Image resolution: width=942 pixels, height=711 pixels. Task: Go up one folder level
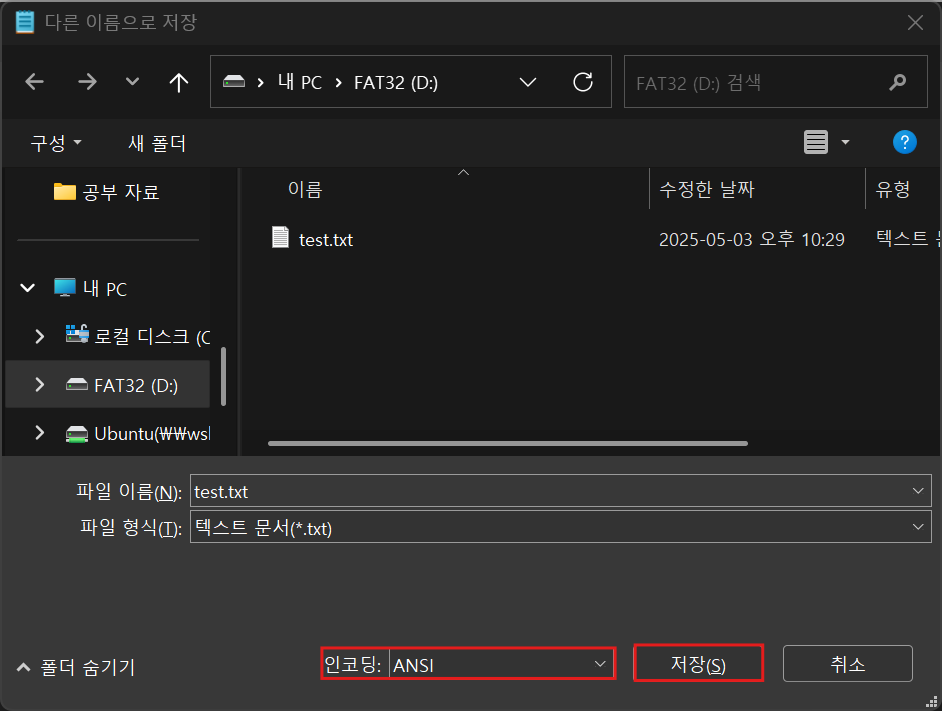(x=178, y=82)
